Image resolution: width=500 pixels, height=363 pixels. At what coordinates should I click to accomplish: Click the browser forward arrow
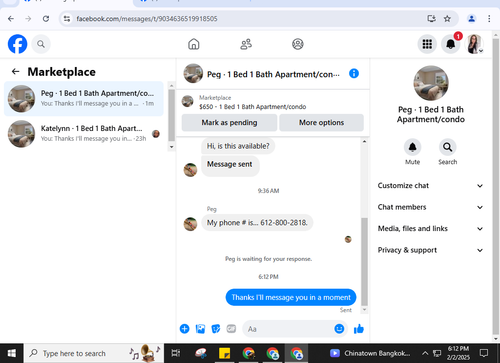28,19
